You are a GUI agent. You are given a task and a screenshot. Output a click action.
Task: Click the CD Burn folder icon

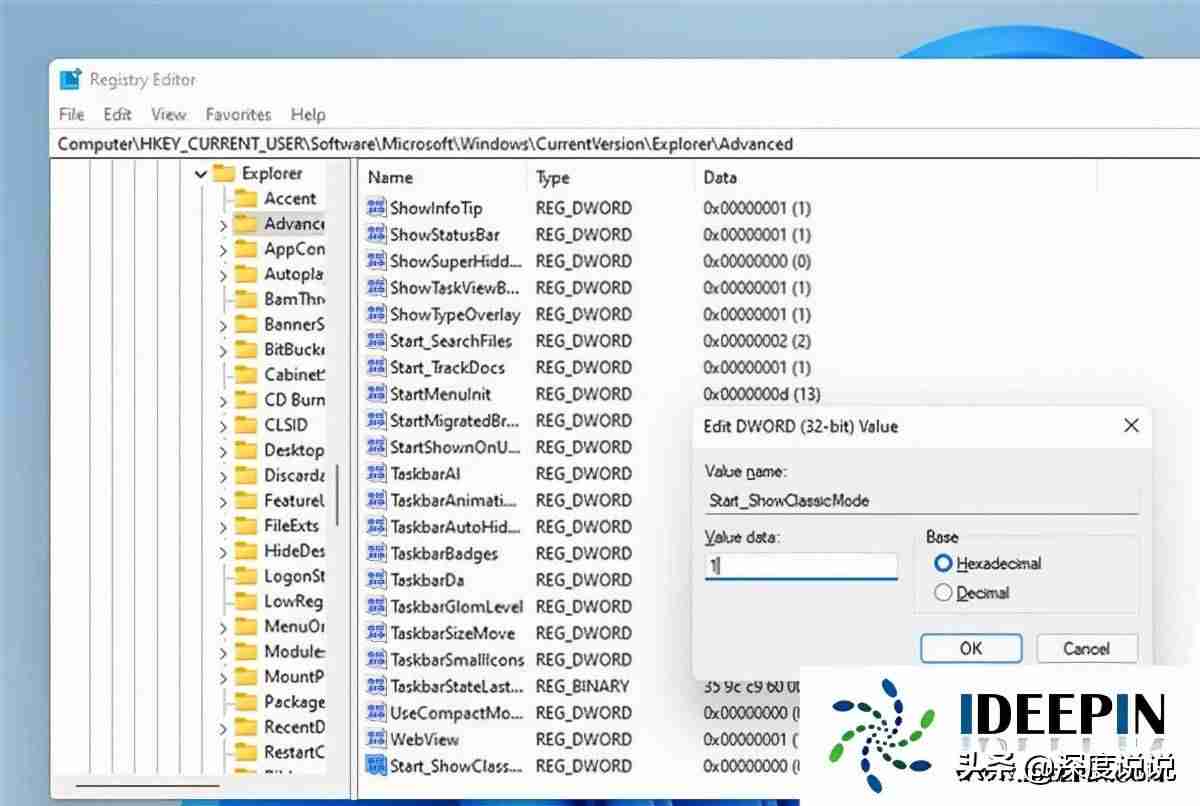tap(246, 399)
